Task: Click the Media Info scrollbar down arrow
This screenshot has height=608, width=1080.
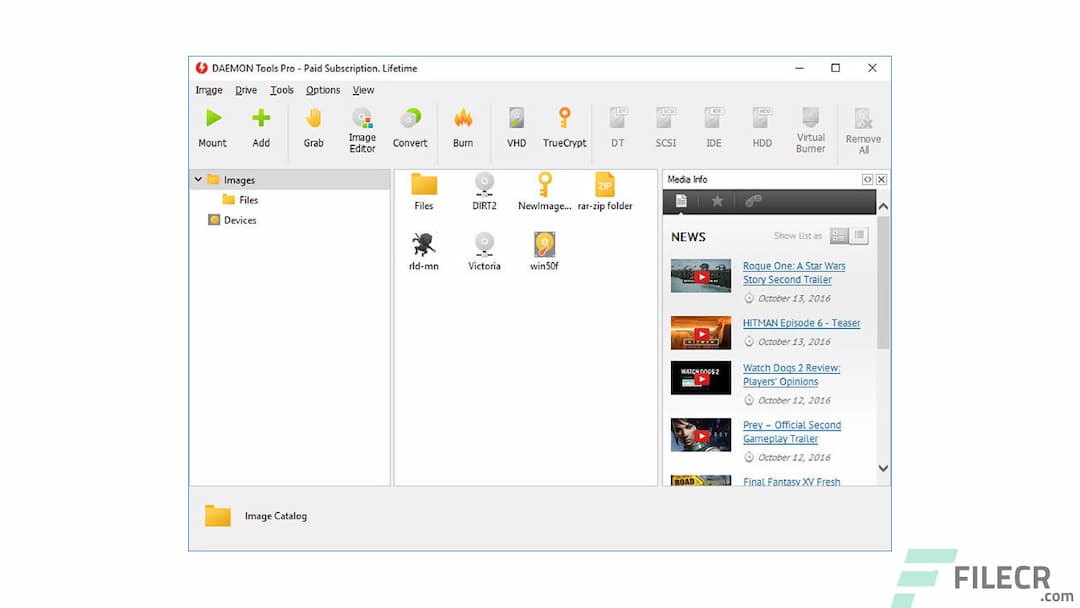Action: [x=883, y=468]
